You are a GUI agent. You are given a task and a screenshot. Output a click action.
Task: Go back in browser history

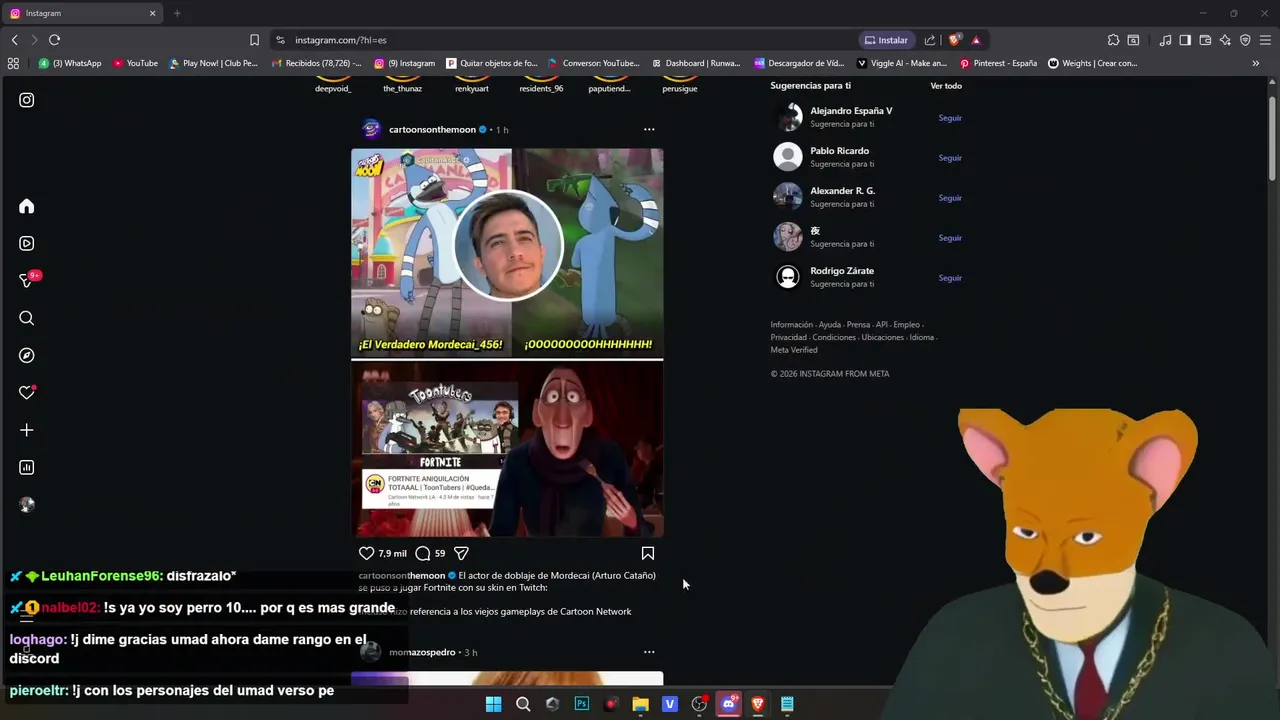pos(14,40)
